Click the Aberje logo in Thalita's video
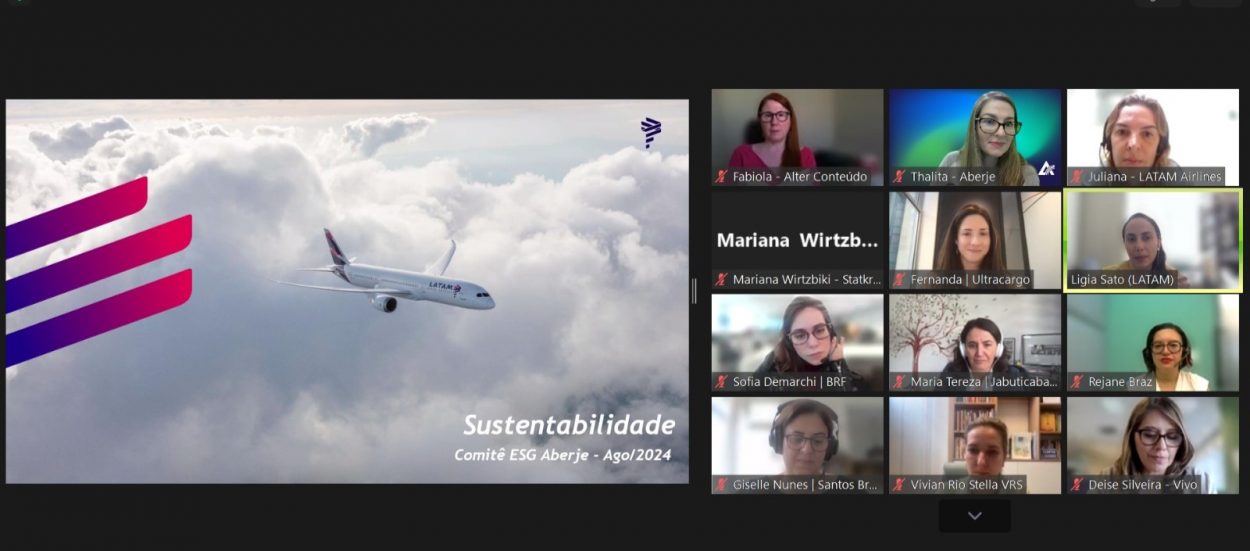 1046,169
